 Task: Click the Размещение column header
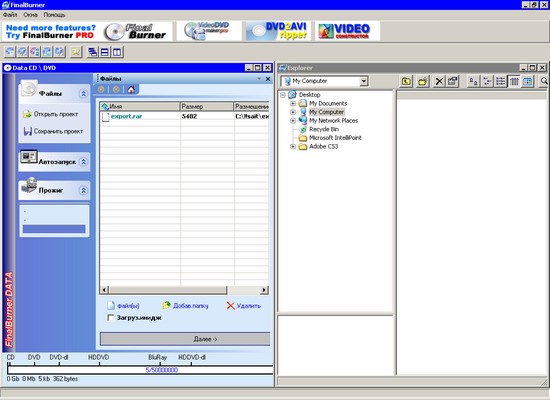(251, 106)
